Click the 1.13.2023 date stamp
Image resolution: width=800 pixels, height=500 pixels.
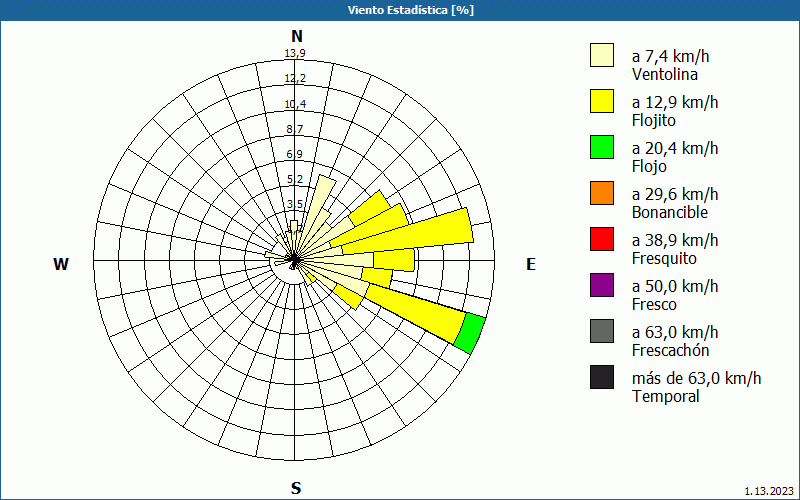coord(769,491)
